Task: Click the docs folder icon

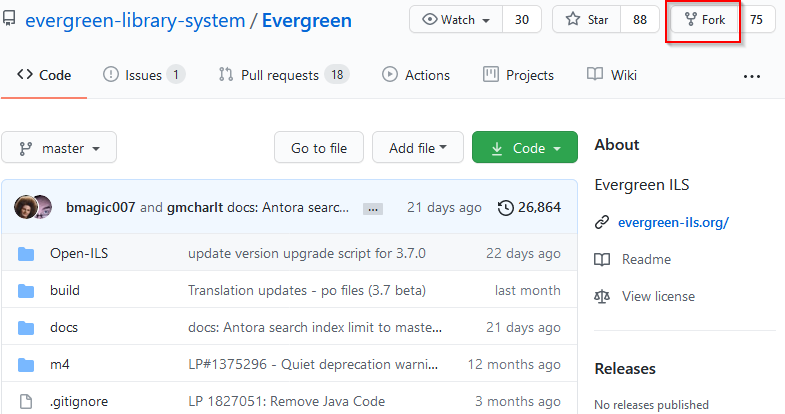Action: click(x=26, y=328)
